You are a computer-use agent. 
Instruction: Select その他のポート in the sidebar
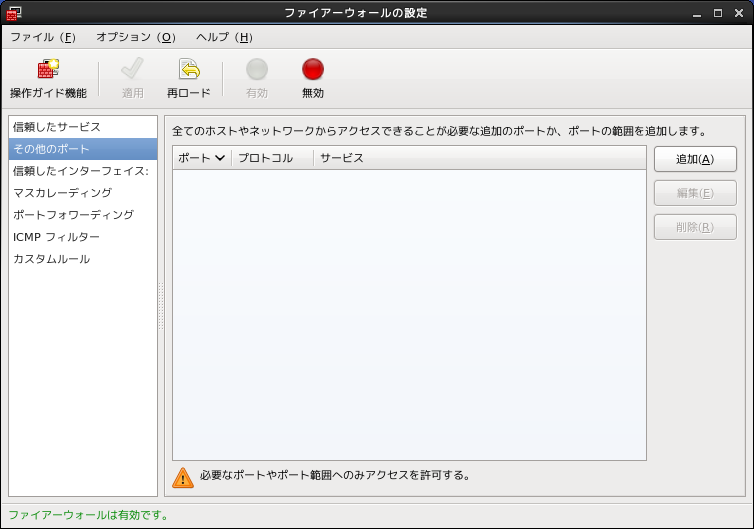[83, 149]
